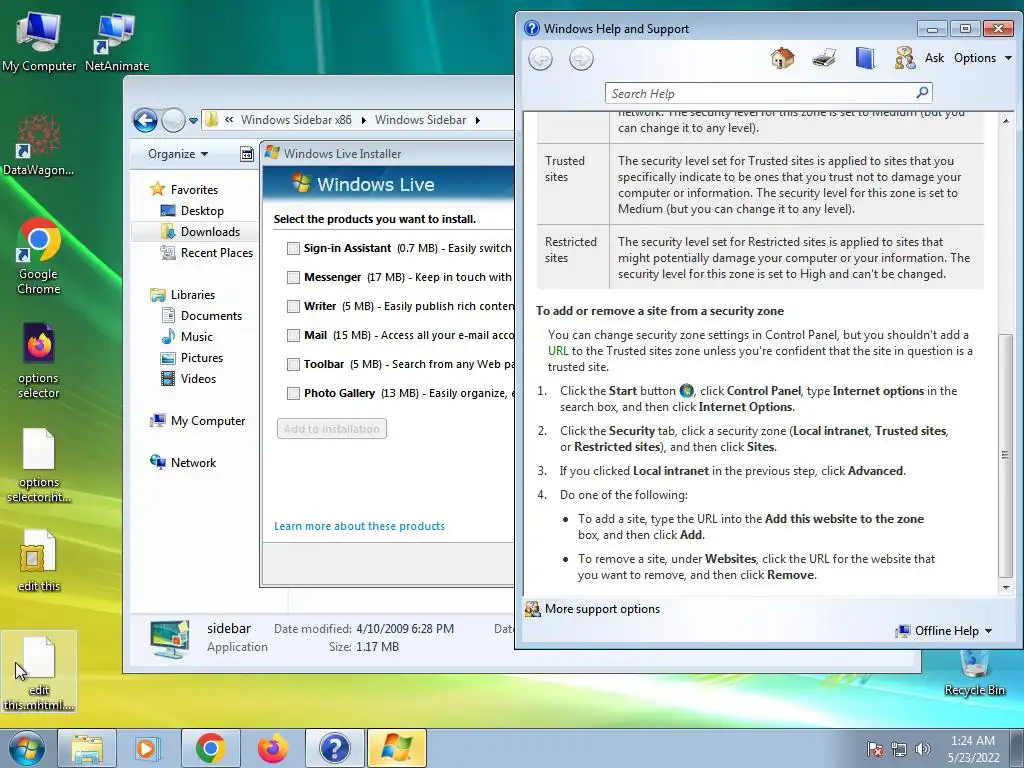Open the Offline Help dropdown
This screenshot has height=768, width=1024.
(944, 631)
